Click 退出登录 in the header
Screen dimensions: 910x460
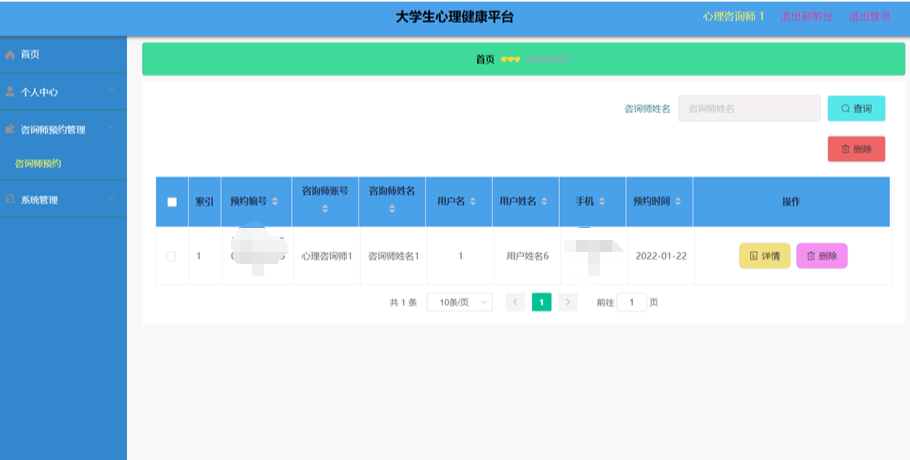coord(869,17)
